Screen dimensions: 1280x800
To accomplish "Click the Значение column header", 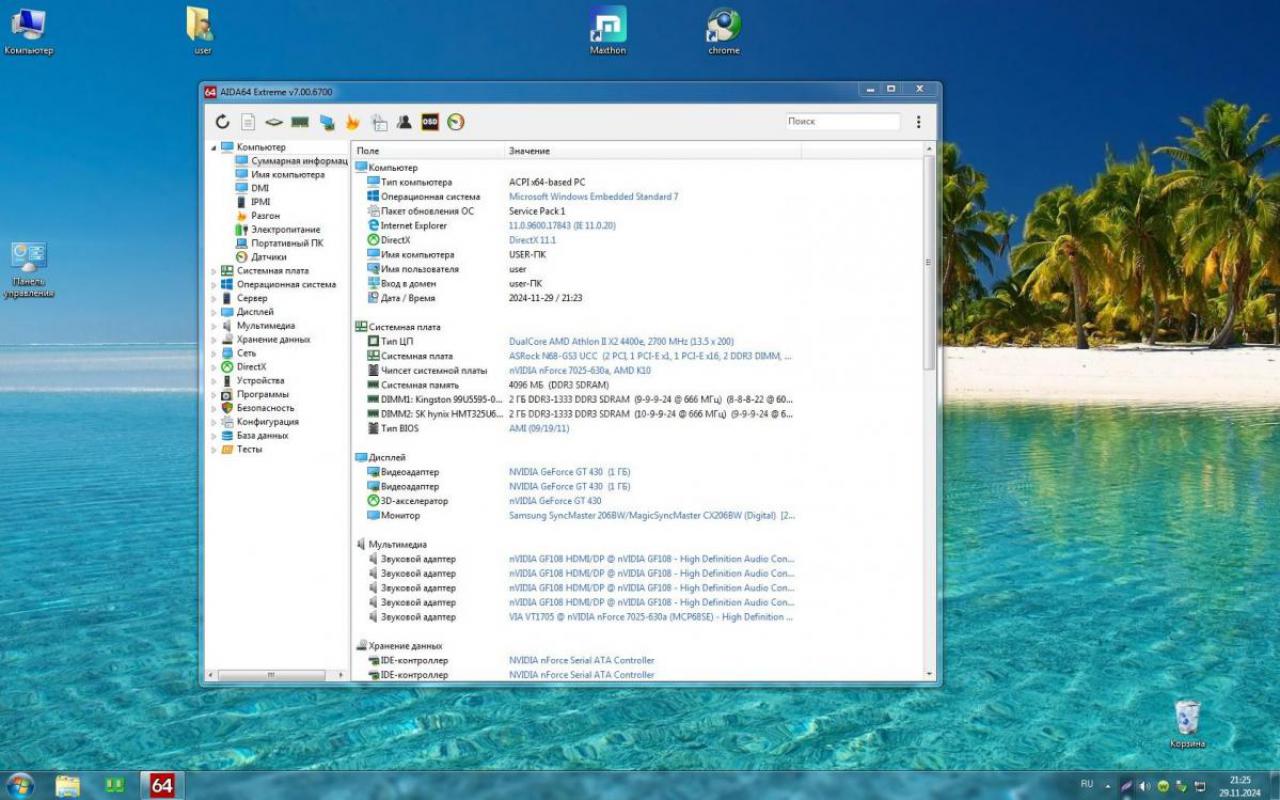I will [x=652, y=151].
